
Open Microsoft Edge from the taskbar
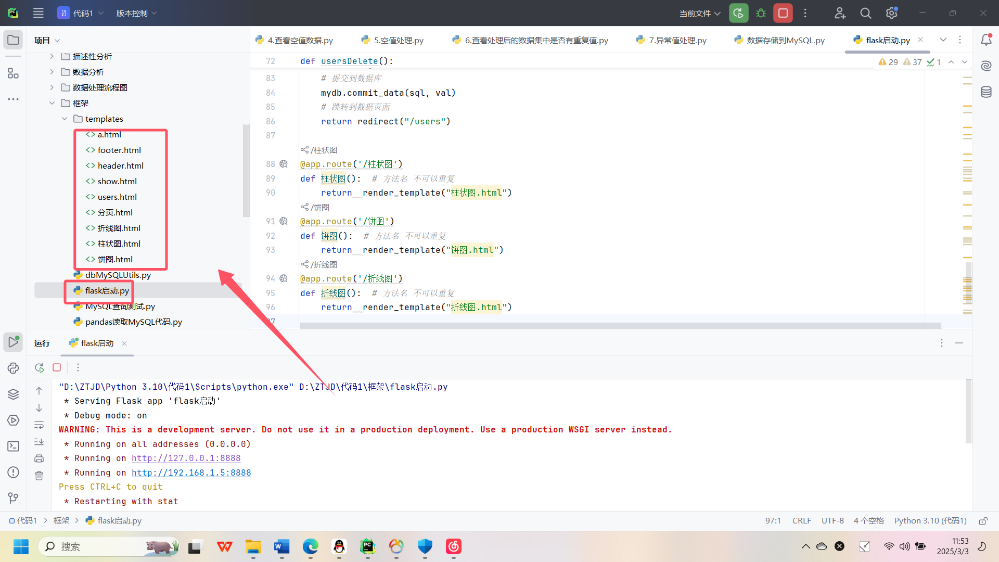click(310, 547)
